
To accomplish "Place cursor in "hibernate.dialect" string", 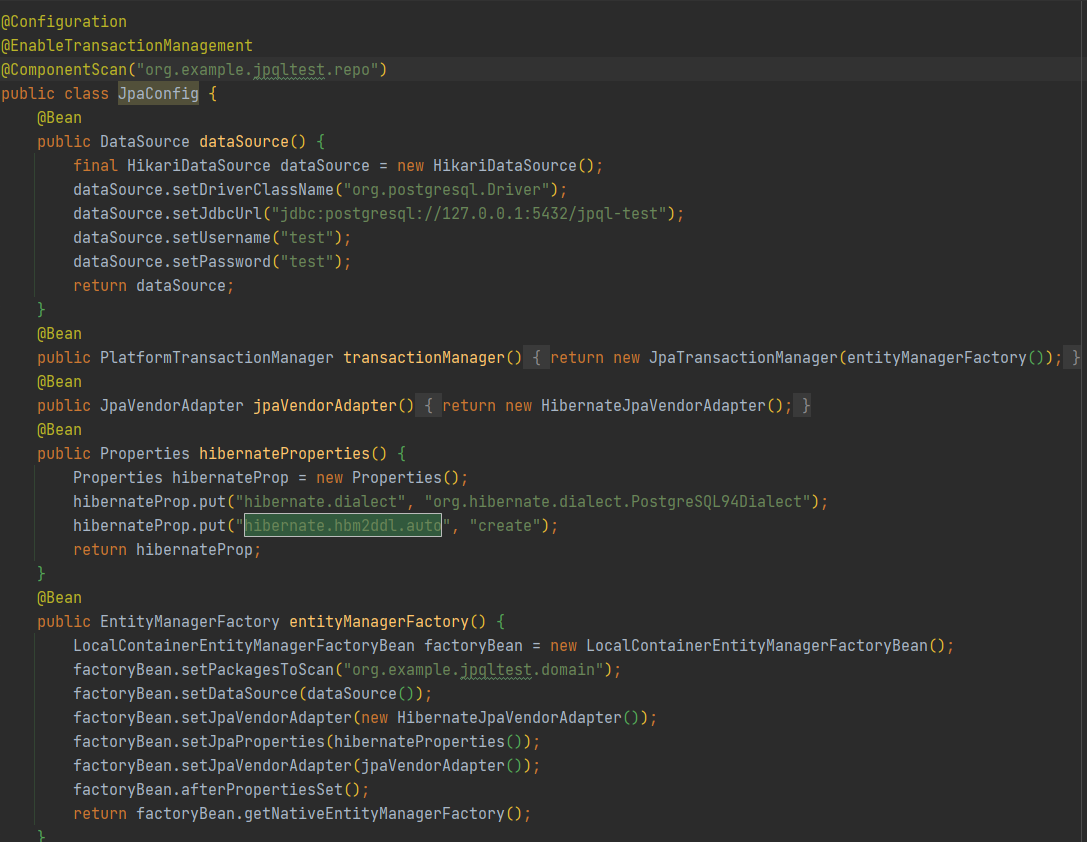I will pyautogui.click(x=320, y=502).
